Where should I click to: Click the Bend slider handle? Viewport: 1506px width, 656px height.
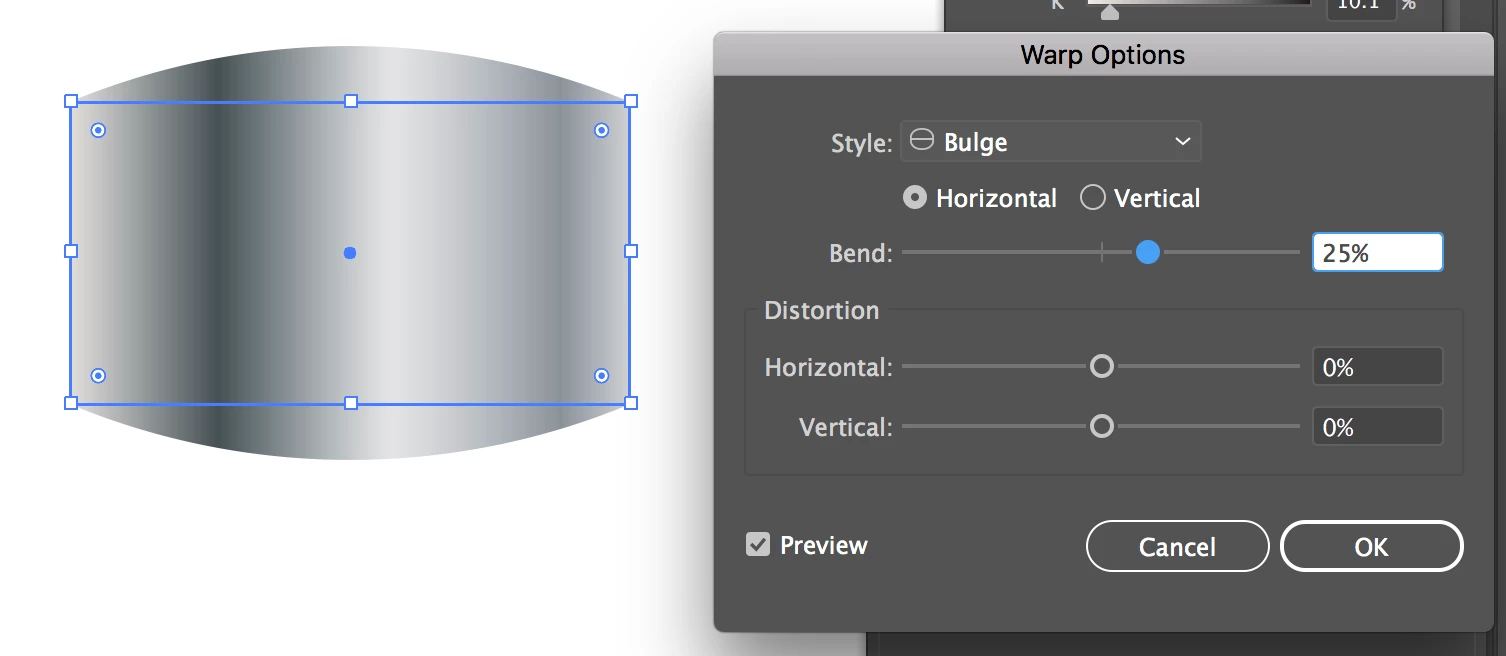1148,253
